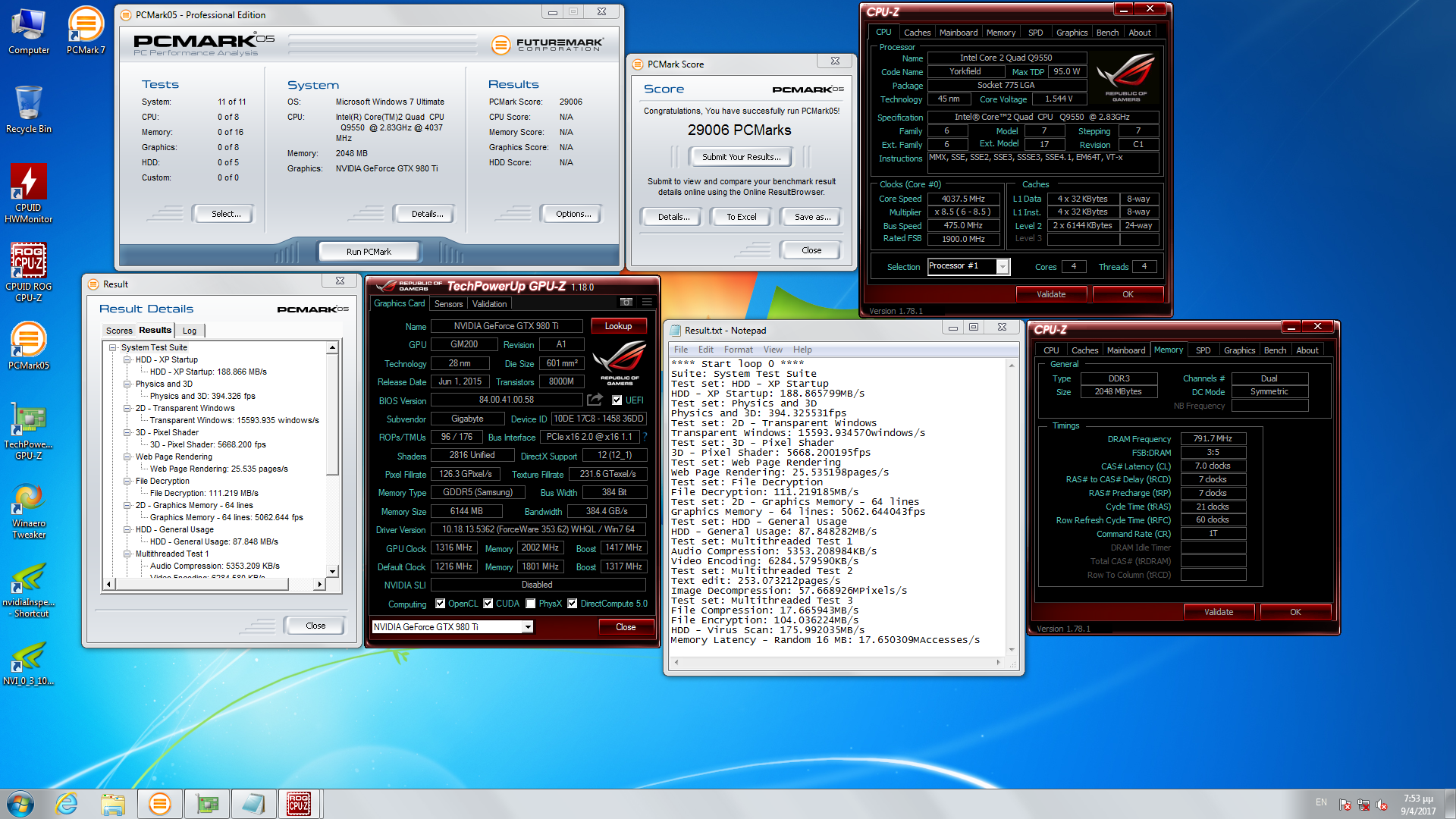The width and height of the screenshot is (1456, 819).
Task: Toggle the PhysX checkbox
Action: point(531,604)
